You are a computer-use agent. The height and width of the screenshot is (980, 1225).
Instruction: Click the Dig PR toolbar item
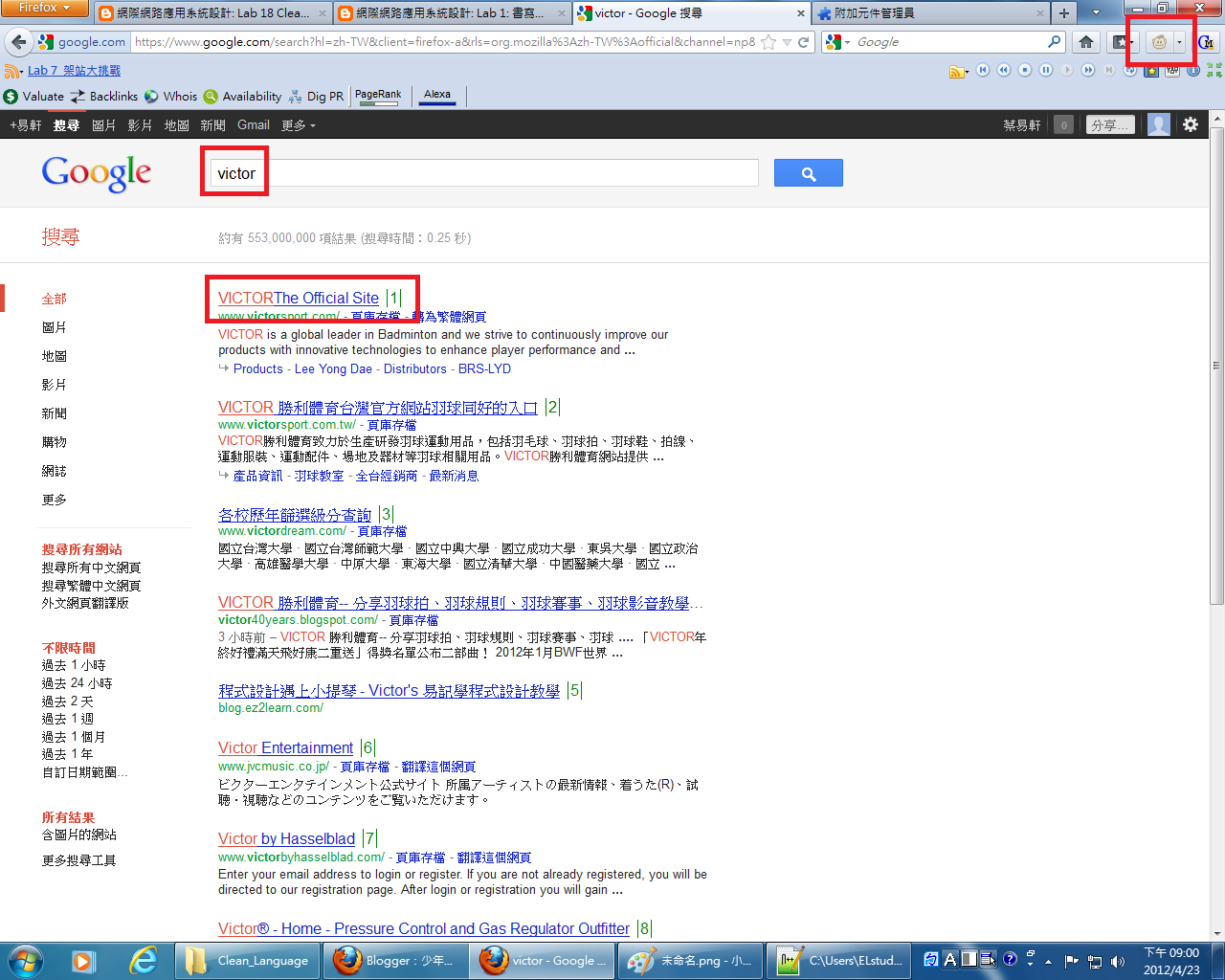(315, 97)
